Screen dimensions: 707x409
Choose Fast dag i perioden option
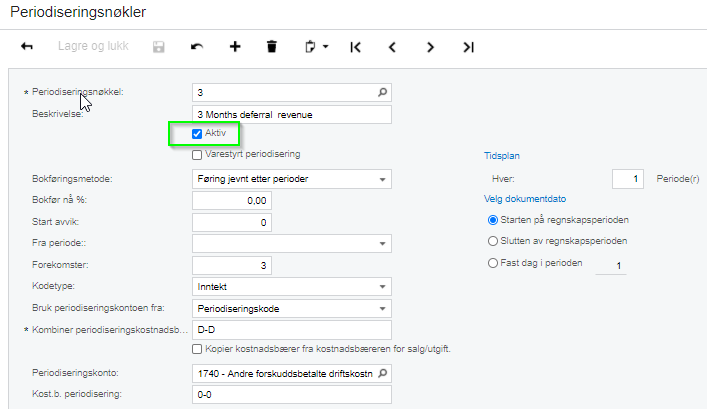[491, 263]
